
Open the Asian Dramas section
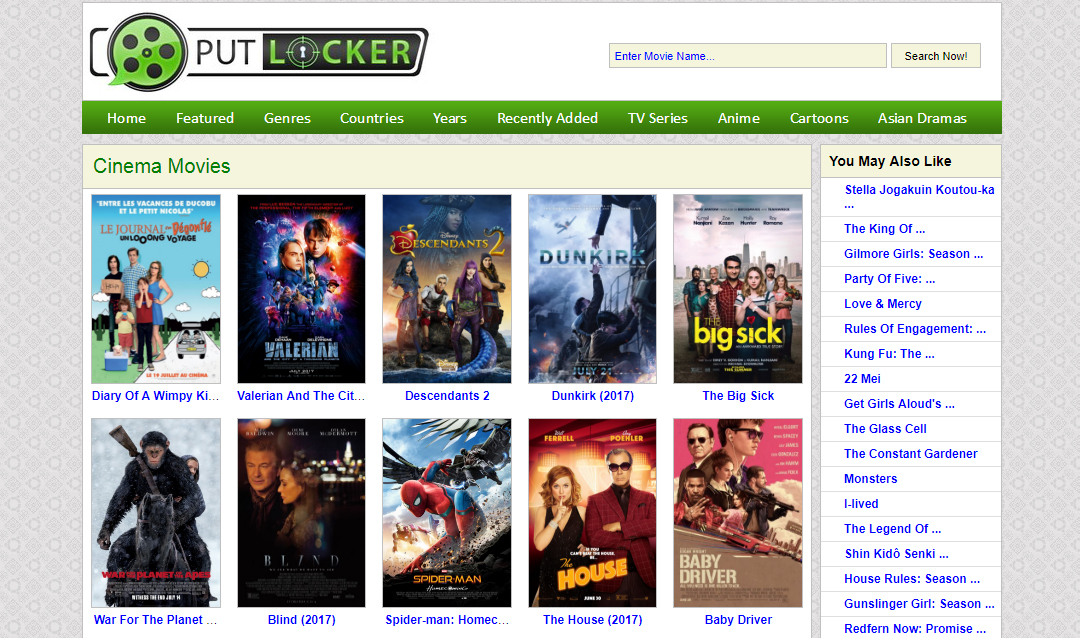pos(922,117)
